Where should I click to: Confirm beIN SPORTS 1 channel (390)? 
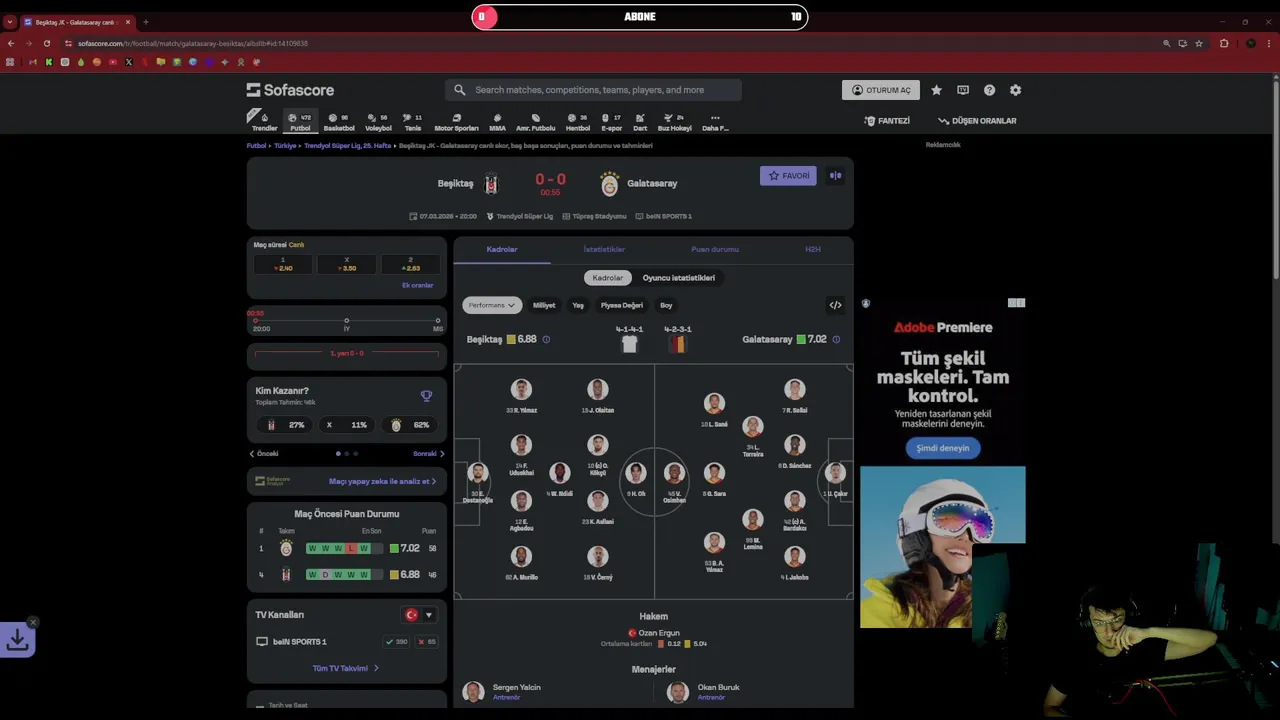click(x=397, y=642)
